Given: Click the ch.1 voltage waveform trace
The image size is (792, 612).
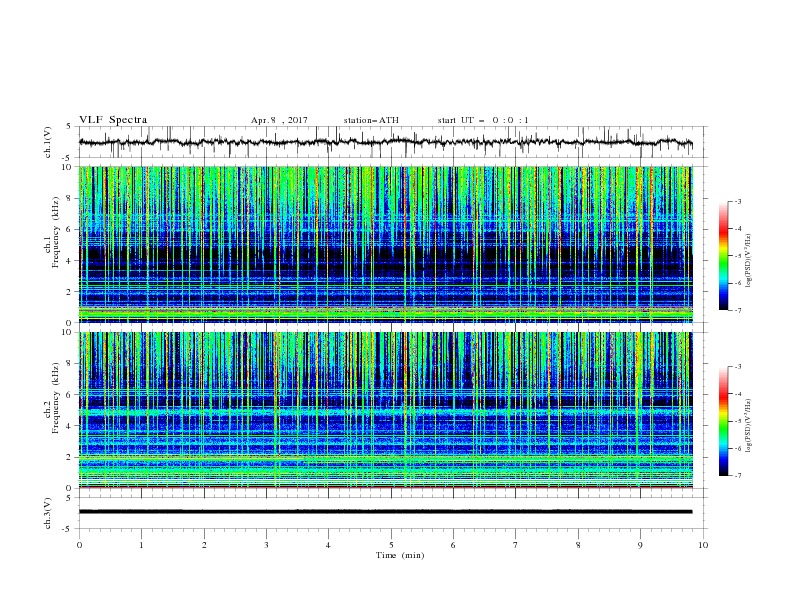Looking at the screenshot, I should 385,142.
